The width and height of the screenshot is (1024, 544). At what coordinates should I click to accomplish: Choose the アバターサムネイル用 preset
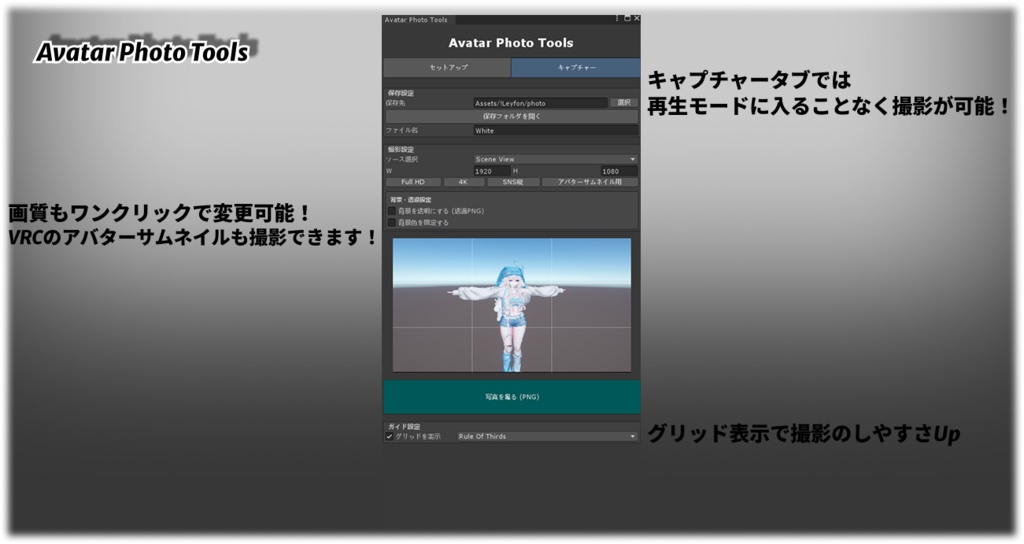pos(590,182)
